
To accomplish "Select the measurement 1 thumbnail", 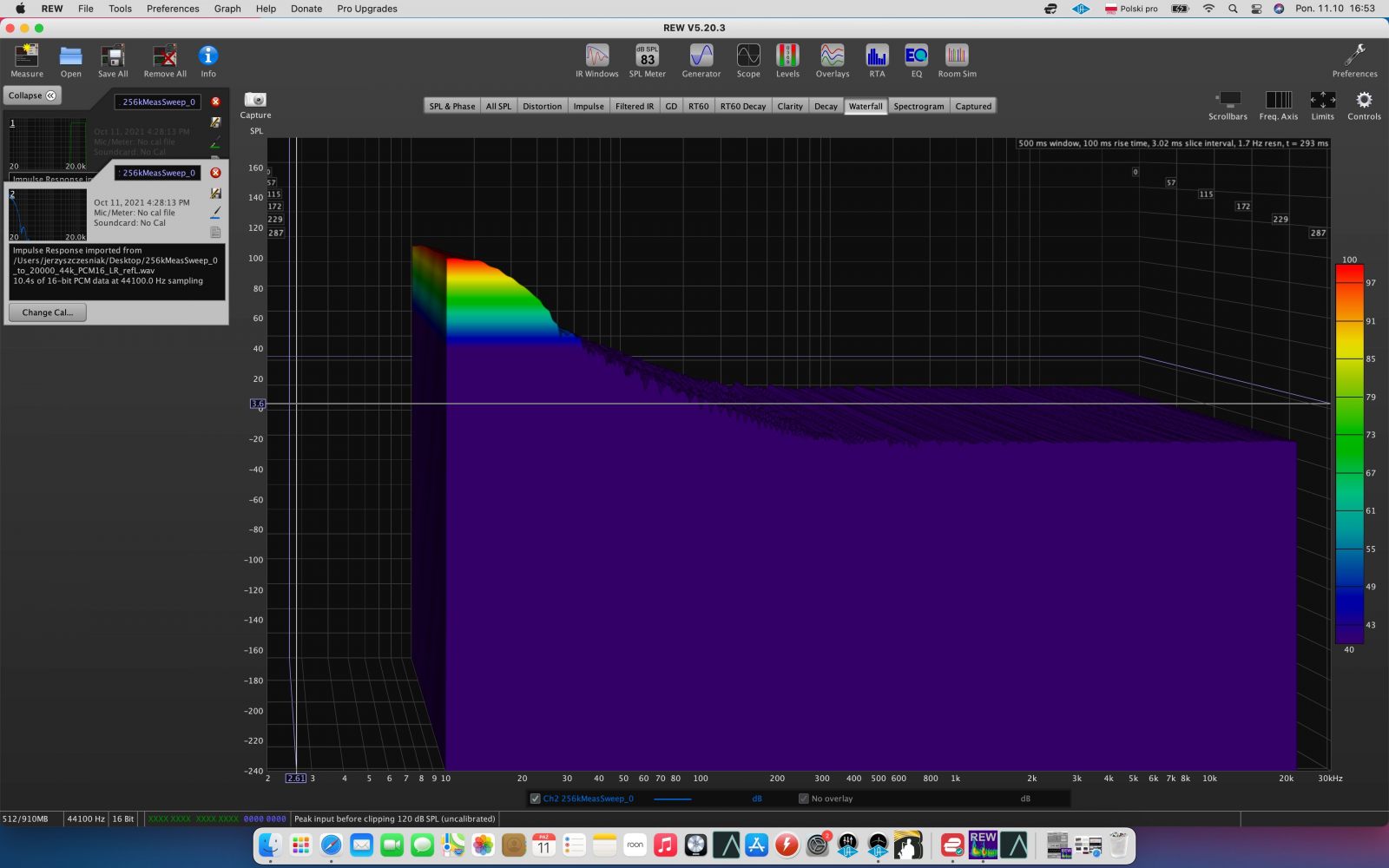I will (x=48, y=144).
